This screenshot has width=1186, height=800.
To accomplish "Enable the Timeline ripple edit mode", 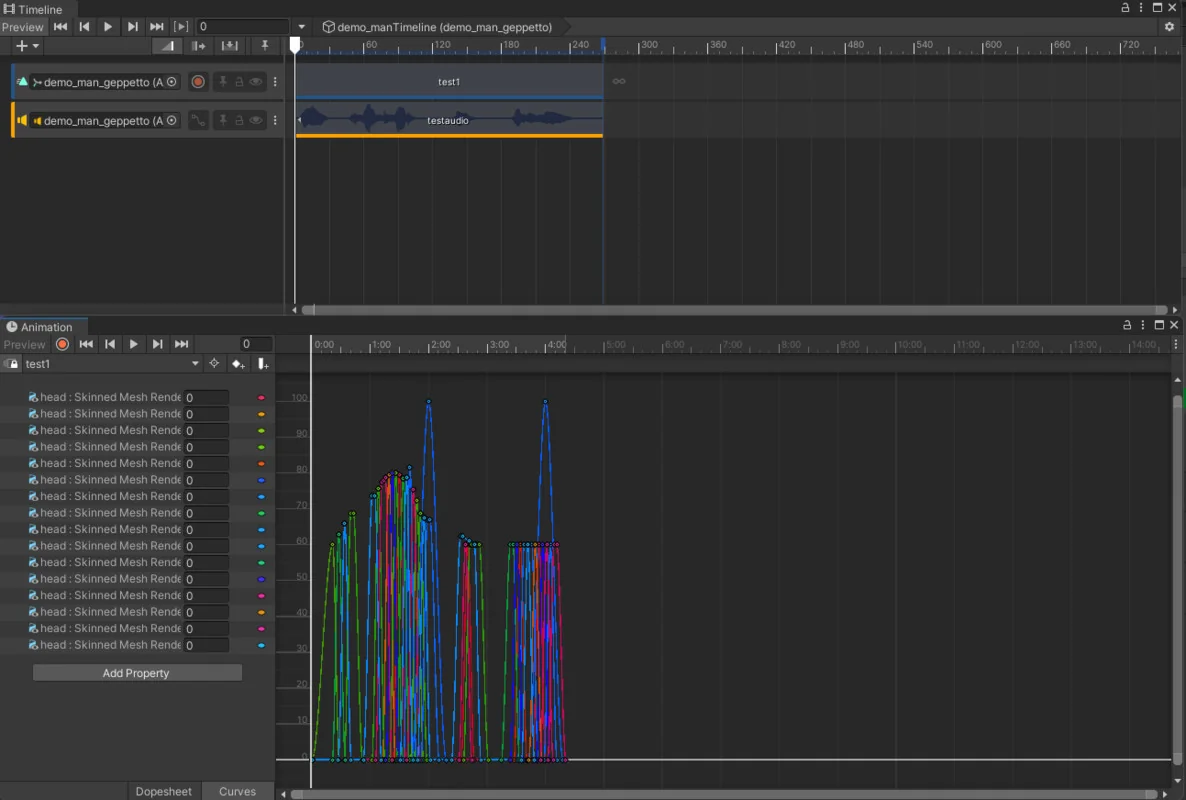I will point(199,46).
